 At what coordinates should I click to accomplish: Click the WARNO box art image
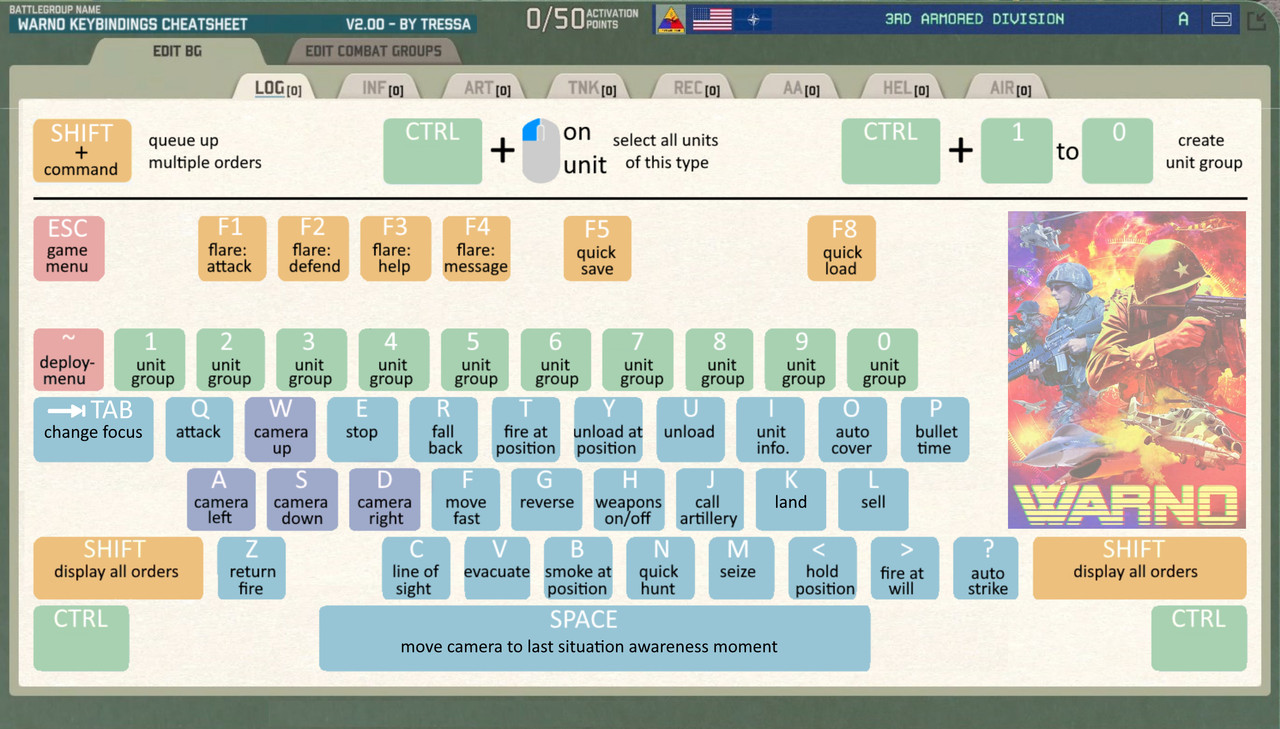[x=1126, y=368]
